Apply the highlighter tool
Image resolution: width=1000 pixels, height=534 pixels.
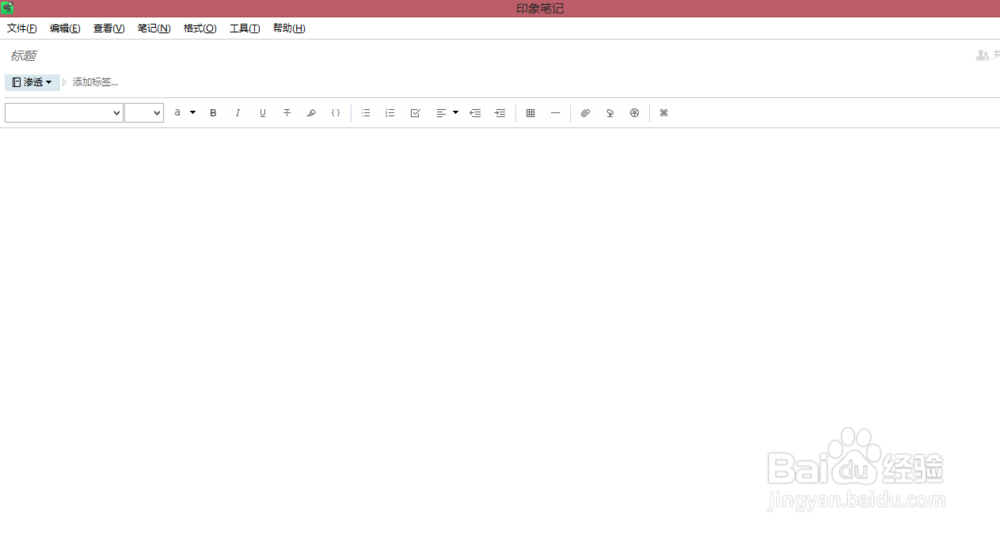pyautogui.click(x=311, y=113)
